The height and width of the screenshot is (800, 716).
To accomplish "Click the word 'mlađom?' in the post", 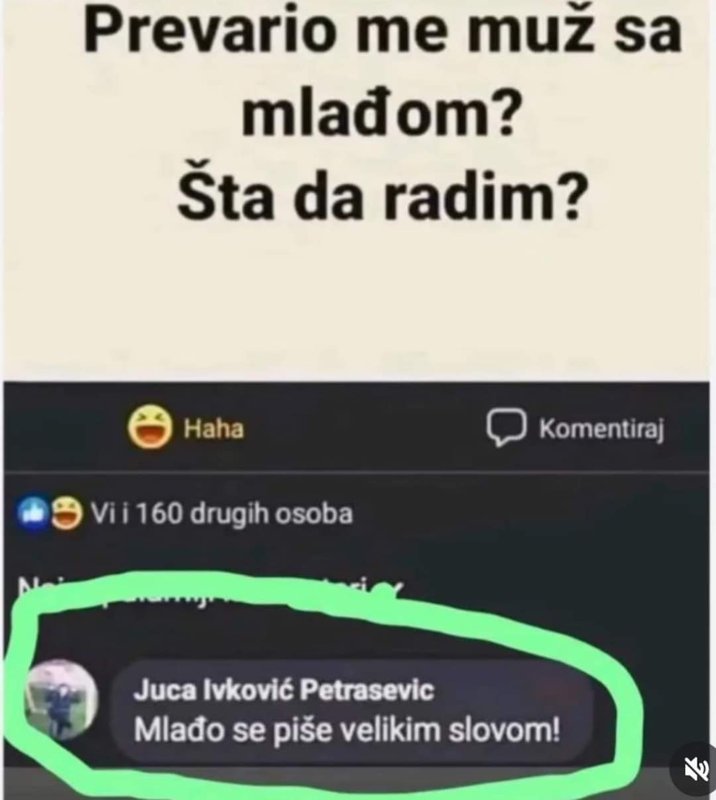I will click(x=378, y=113).
